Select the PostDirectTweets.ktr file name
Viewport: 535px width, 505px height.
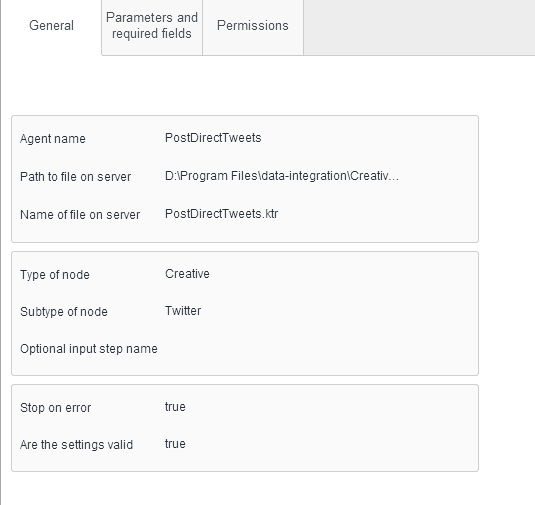coord(221,214)
